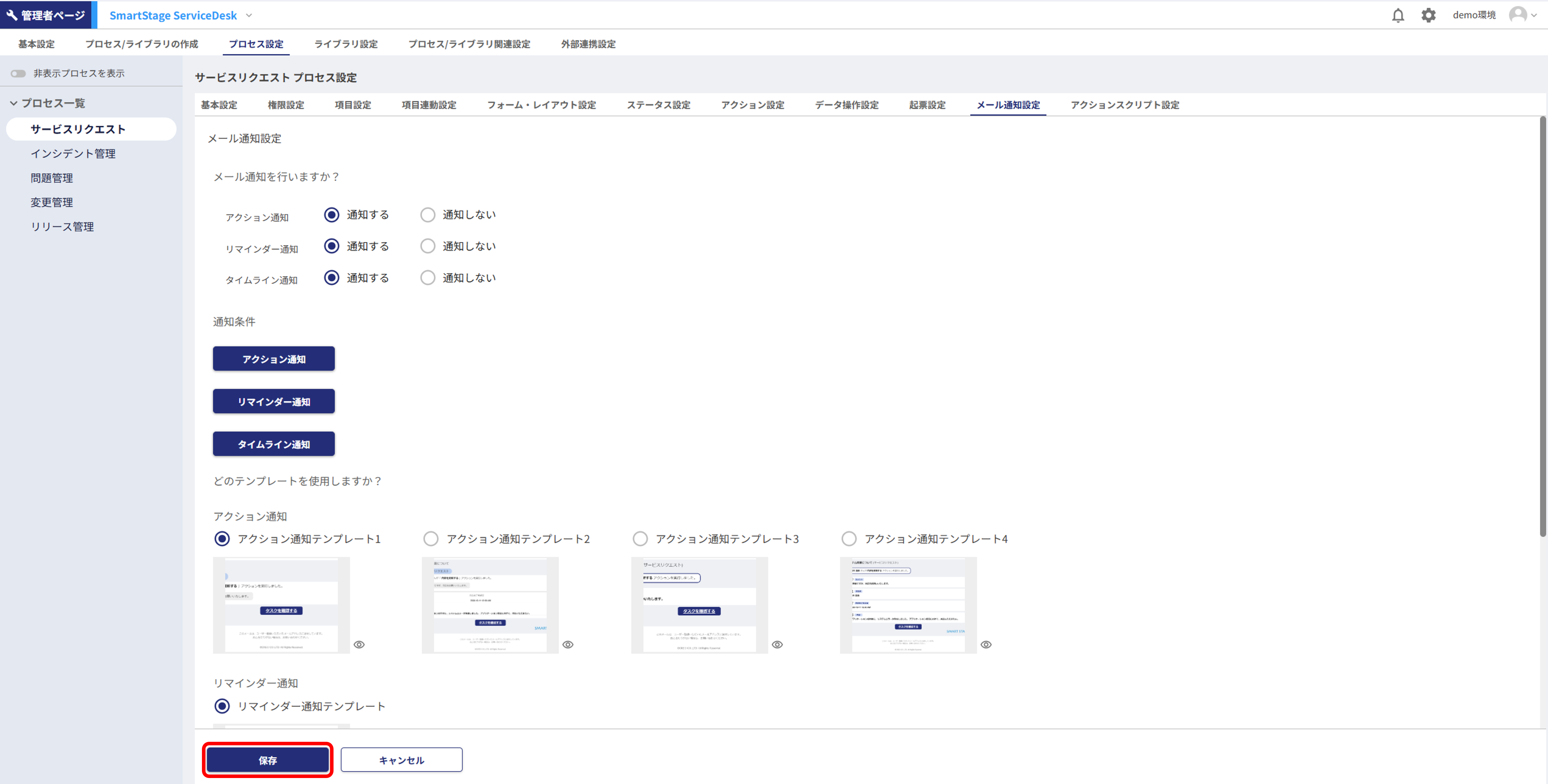The image size is (1548, 784).
Task: Click アクション通知テンプレート3 thumbnail image
Action: [699, 605]
